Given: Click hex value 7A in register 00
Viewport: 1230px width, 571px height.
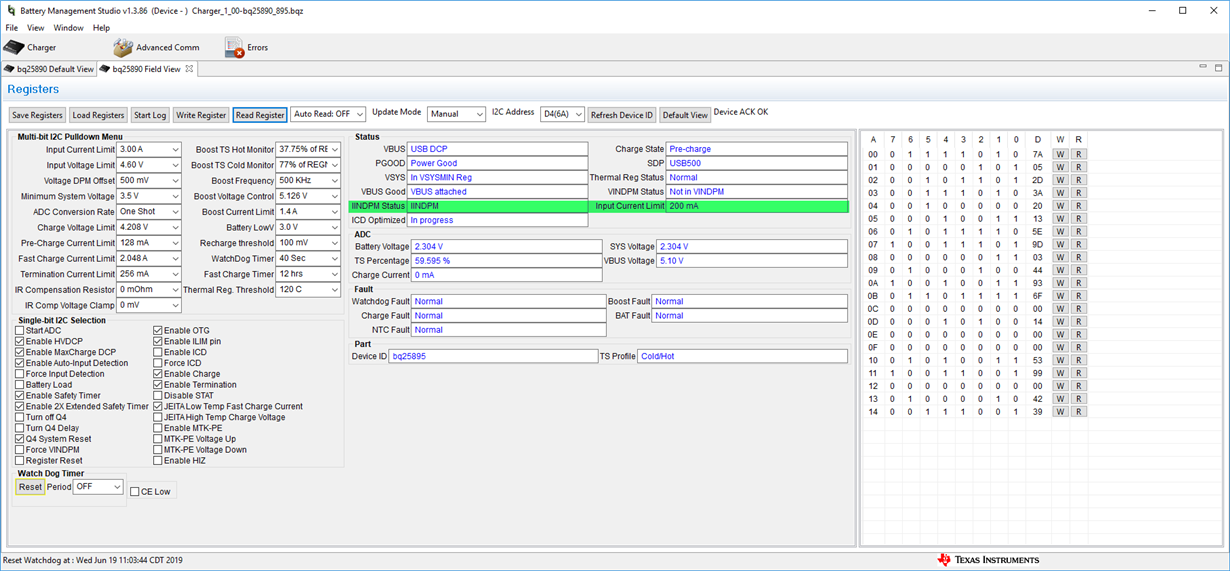Looking at the screenshot, I should coord(1038,154).
